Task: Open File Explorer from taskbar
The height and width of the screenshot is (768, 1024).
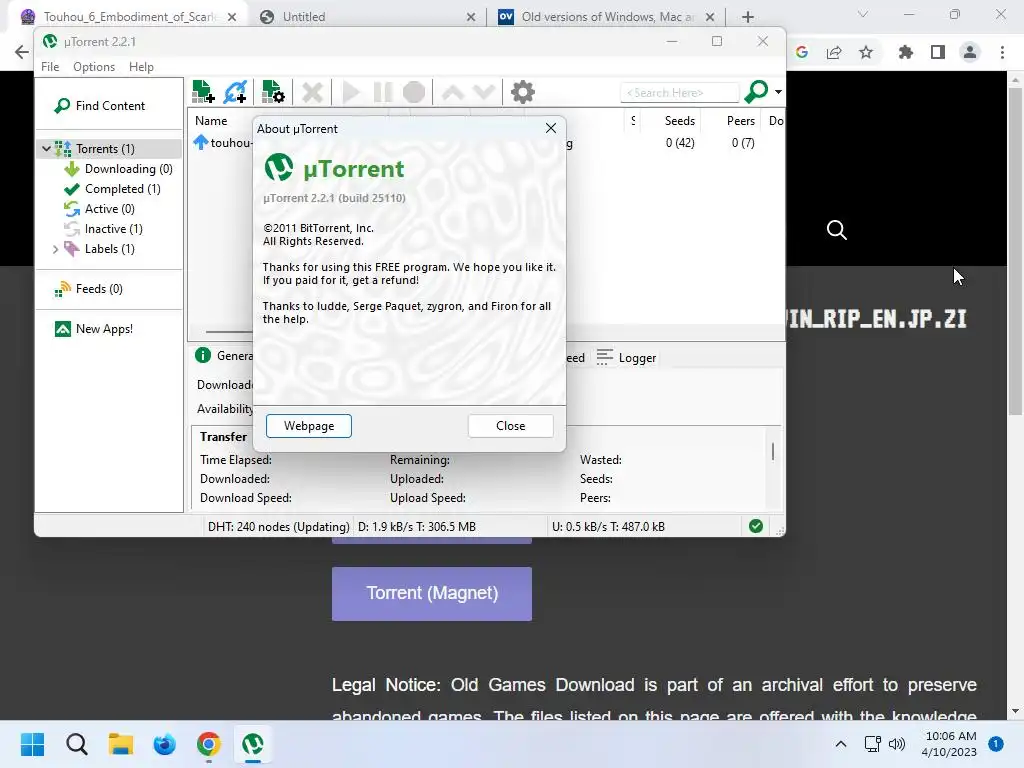Action: pyautogui.click(x=120, y=744)
